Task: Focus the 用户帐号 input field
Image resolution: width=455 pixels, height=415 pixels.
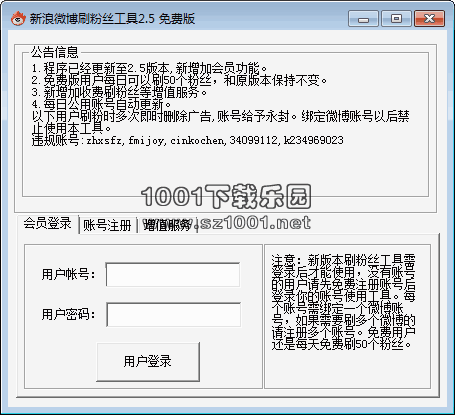Action: tap(173, 275)
